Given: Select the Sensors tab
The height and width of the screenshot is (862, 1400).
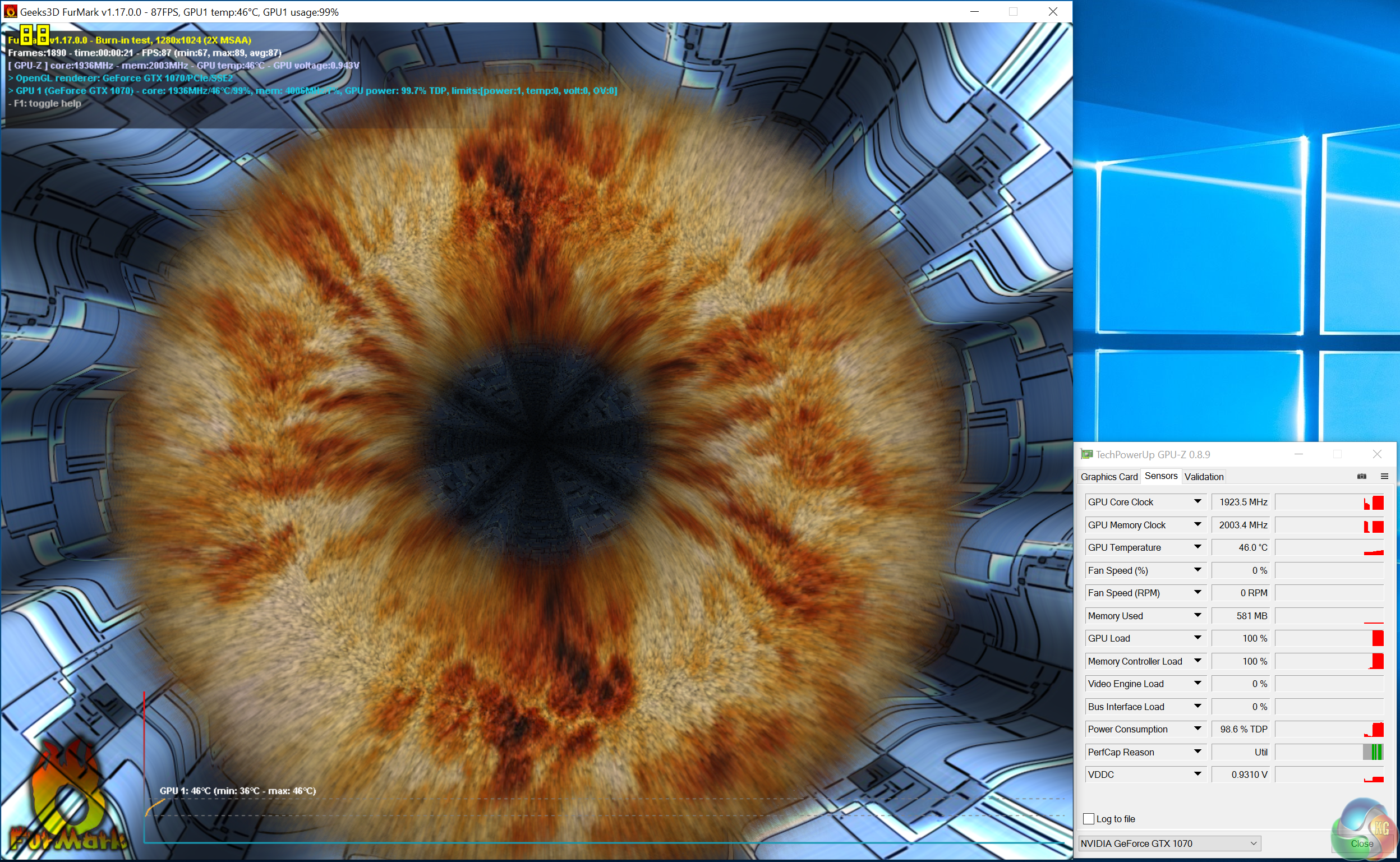Looking at the screenshot, I should click(x=1160, y=476).
